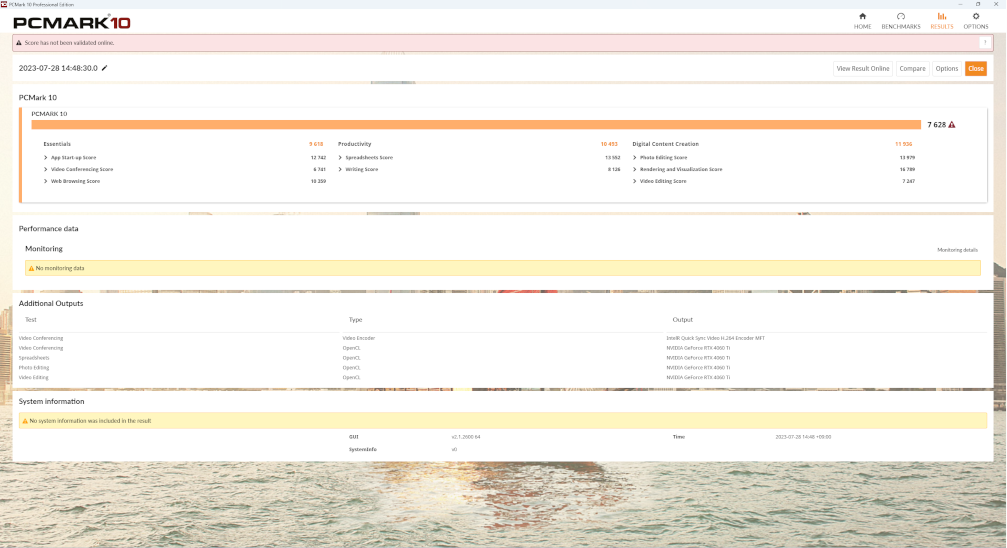The width and height of the screenshot is (1007, 548).
Task: Dismiss validation warning help icon
Action: click(x=985, y=42)
